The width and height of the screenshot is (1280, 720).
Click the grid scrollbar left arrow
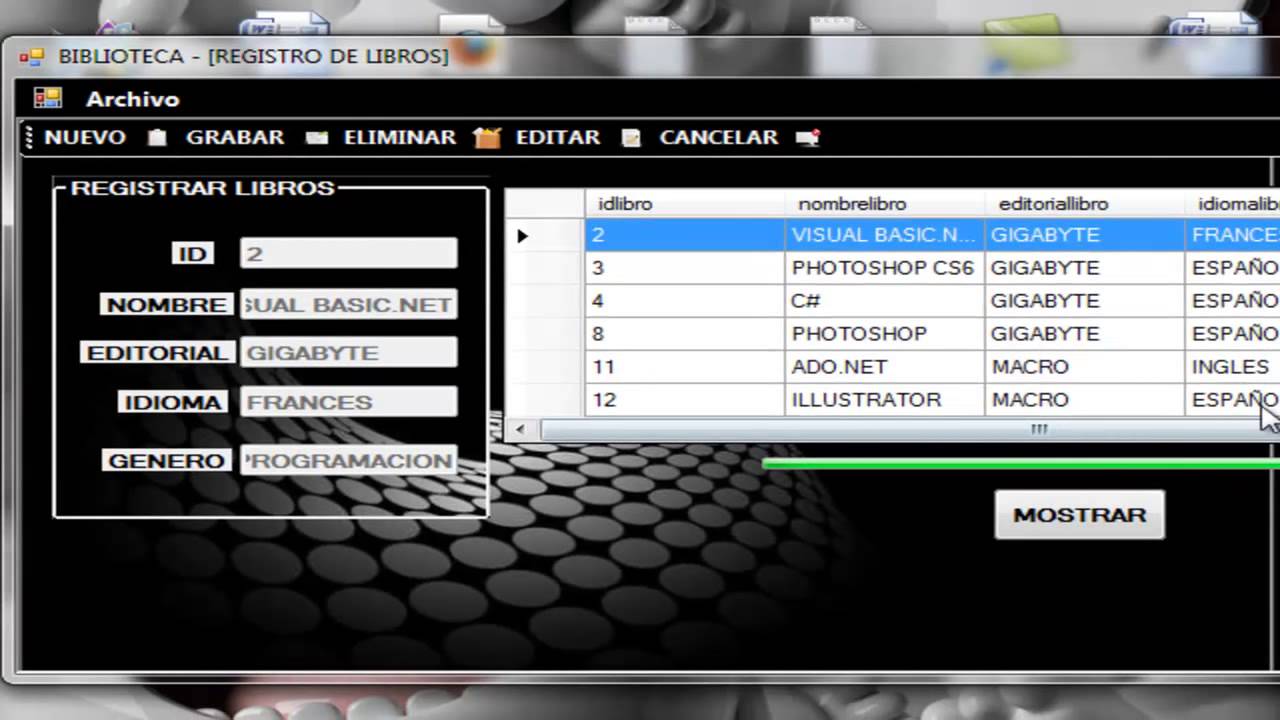[x=519, y=430]
